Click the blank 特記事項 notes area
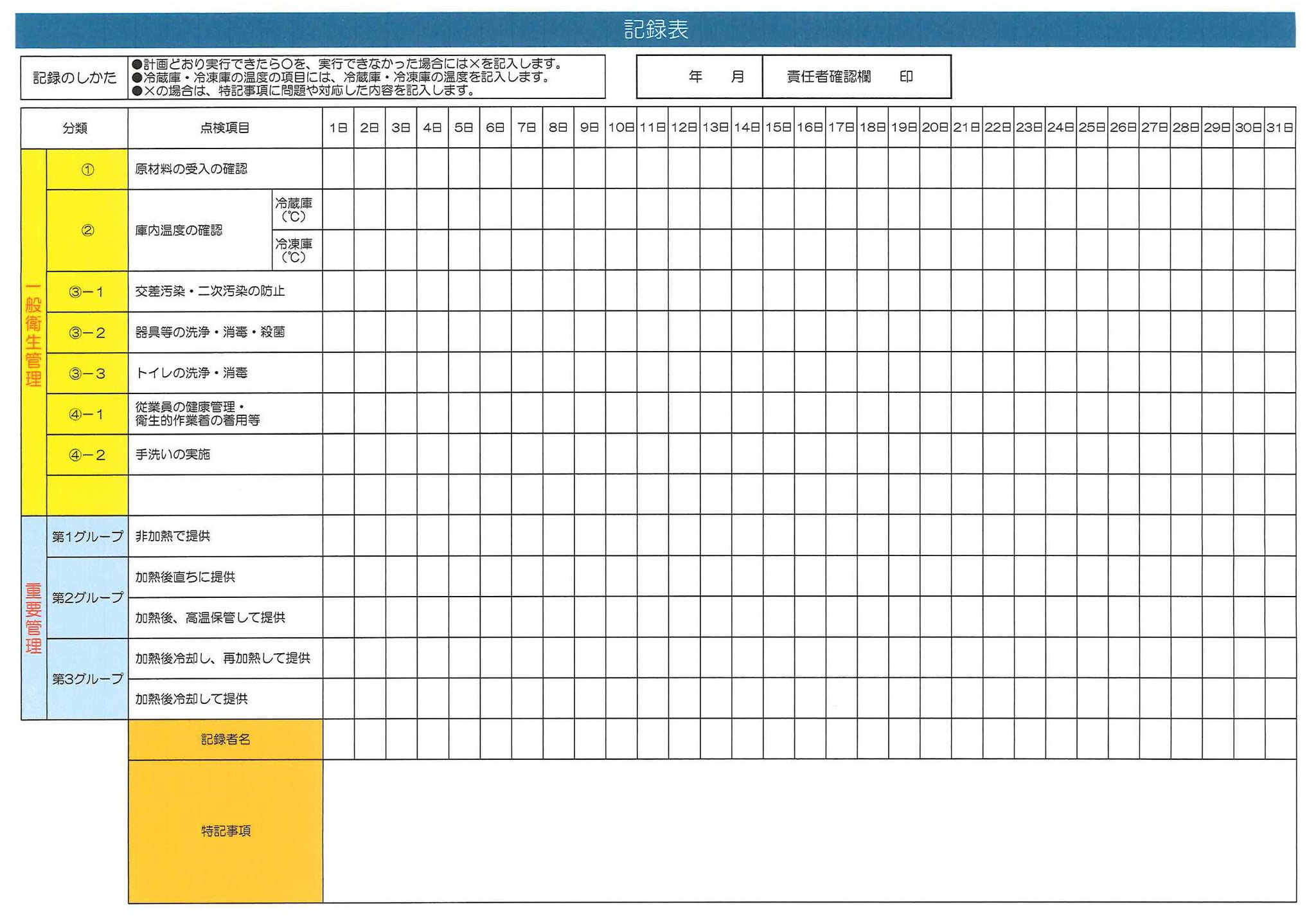Screen dimensions: 1316x920 810,831
